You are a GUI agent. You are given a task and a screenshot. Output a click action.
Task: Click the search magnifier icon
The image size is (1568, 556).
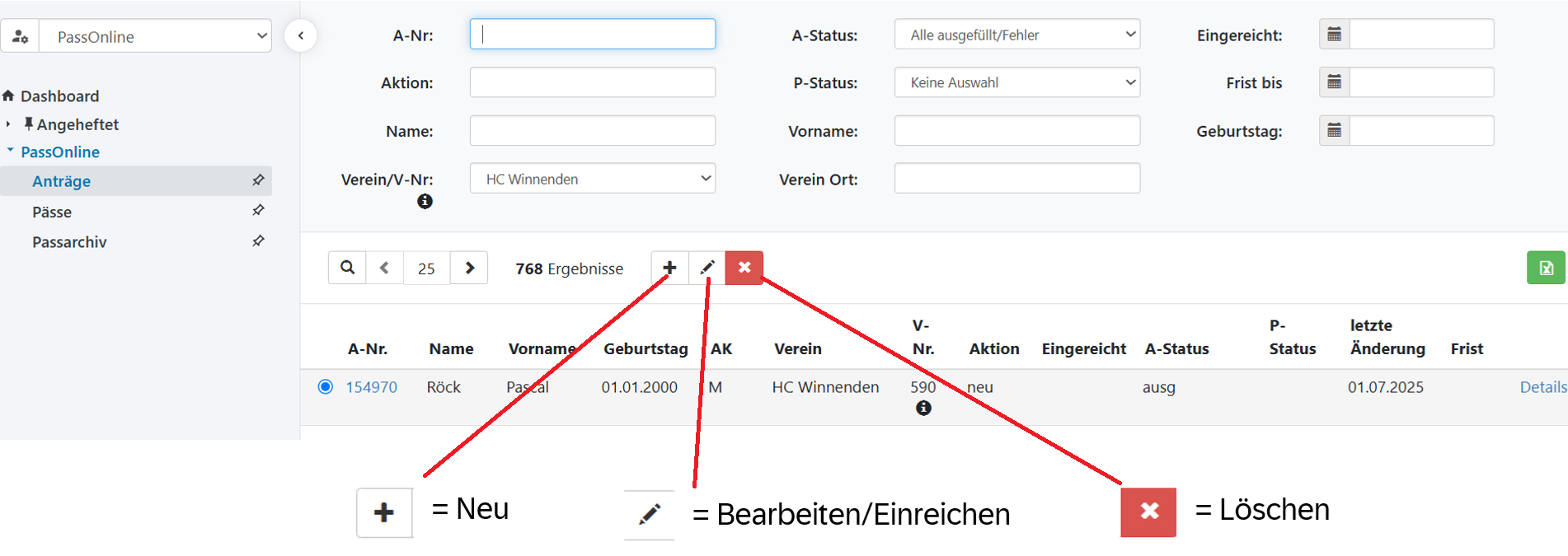pos(348,268)
